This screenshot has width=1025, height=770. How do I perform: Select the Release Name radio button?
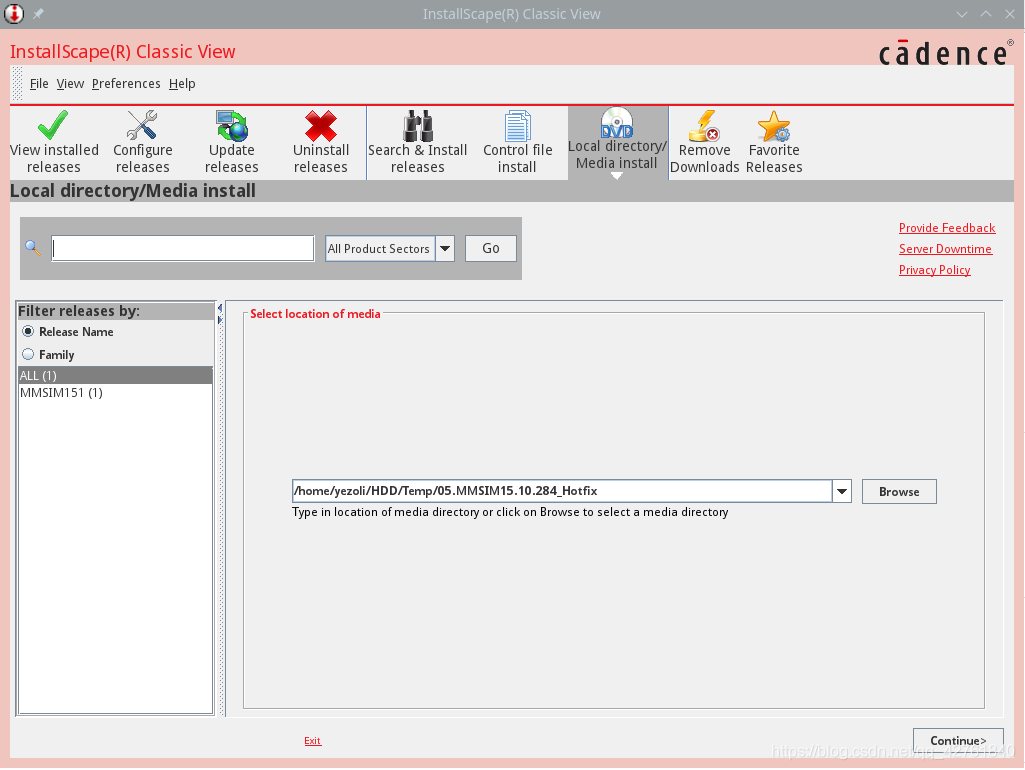coord(28,331)
